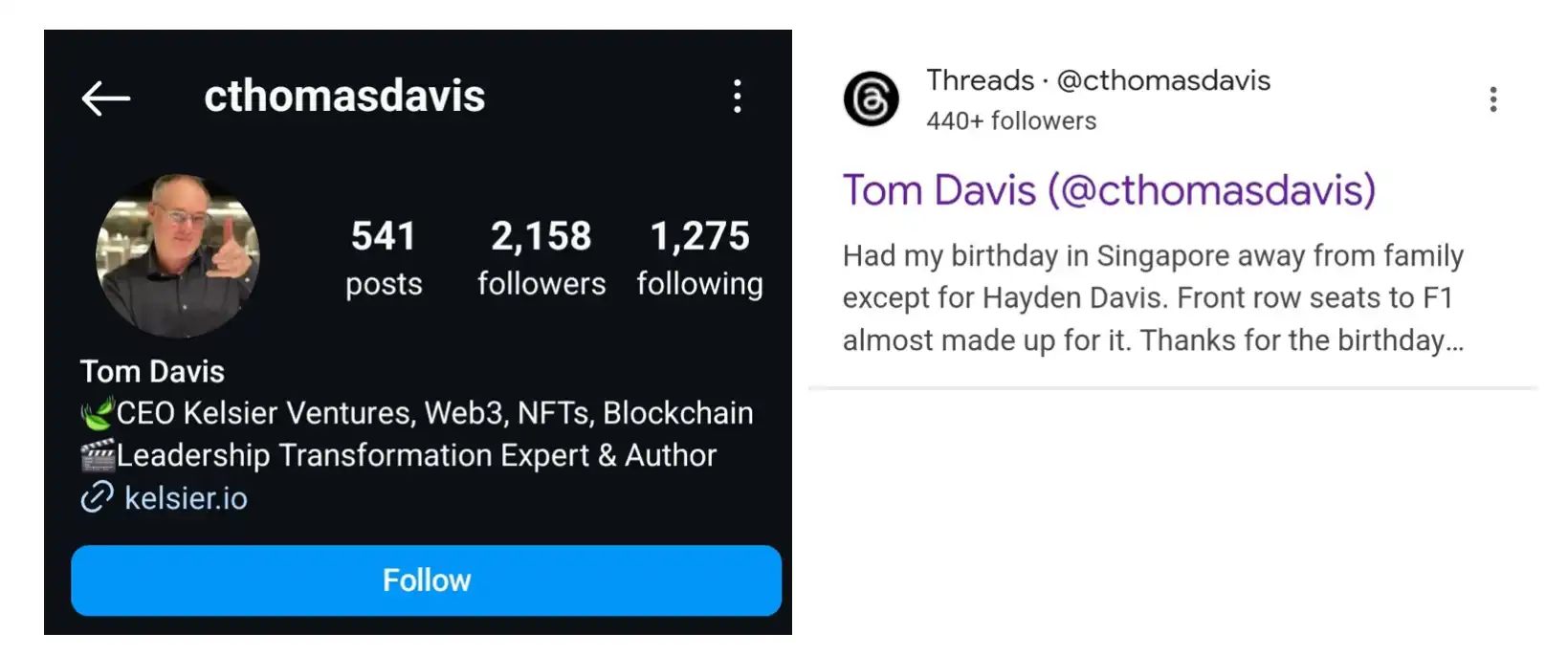1568x655 pixels.
Task: Click the clapperboard emoji in the bio
Action: coord(97,455)
